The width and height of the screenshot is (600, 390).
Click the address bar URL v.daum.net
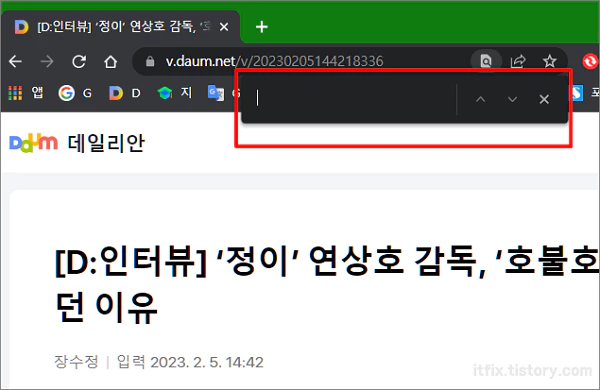pos(274,61)
